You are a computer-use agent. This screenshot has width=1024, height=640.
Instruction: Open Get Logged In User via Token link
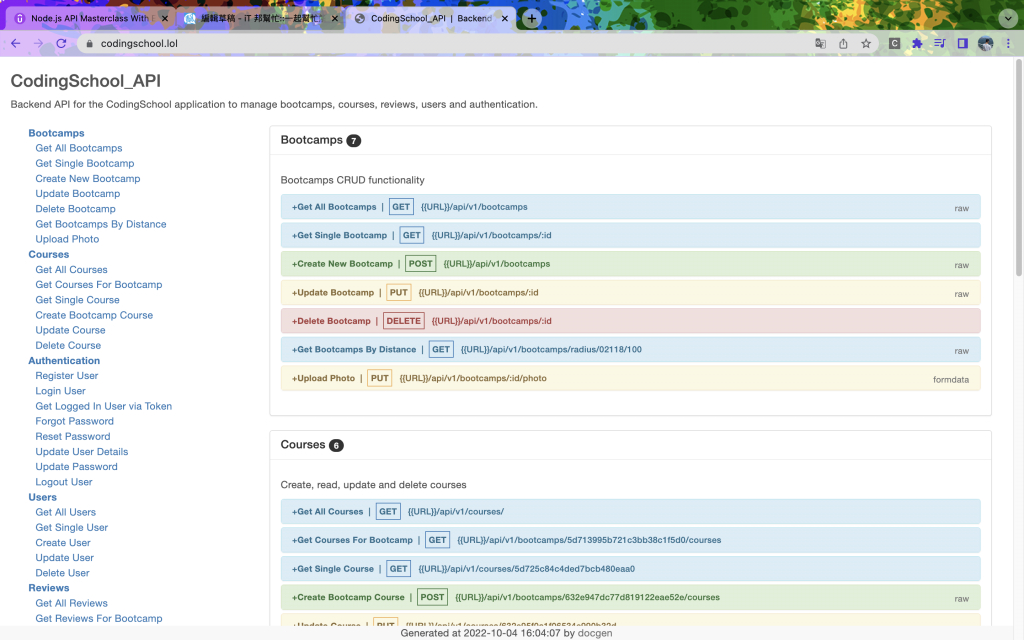click(x=103, y=406)
